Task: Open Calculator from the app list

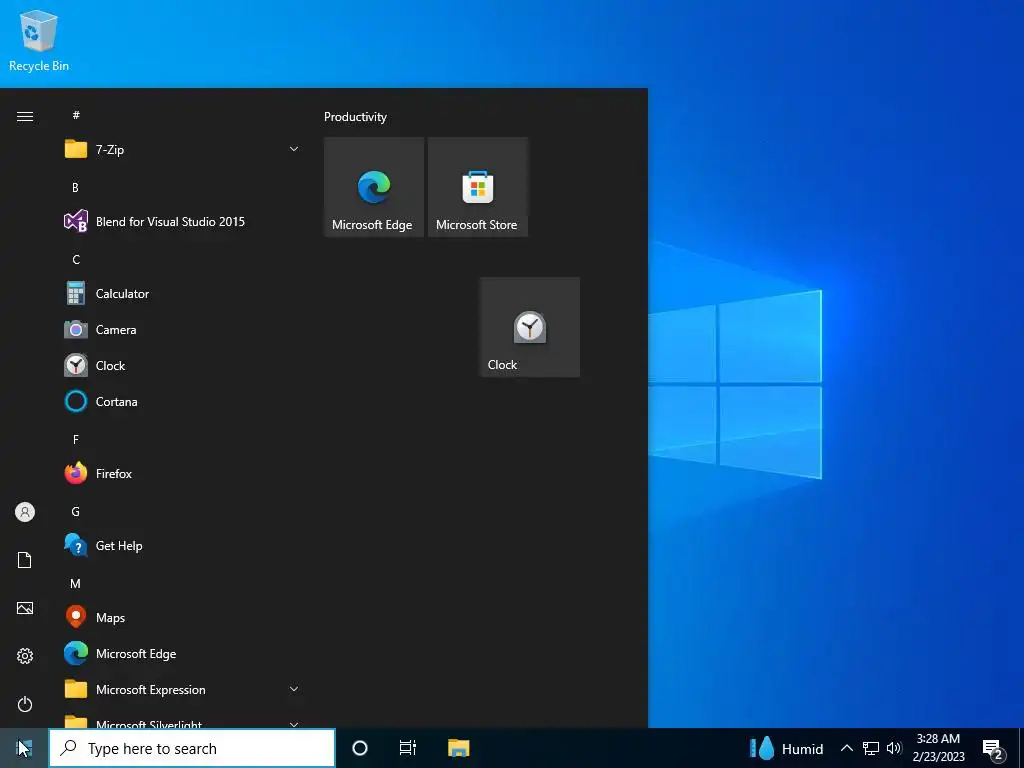Action: click(183, 294)
